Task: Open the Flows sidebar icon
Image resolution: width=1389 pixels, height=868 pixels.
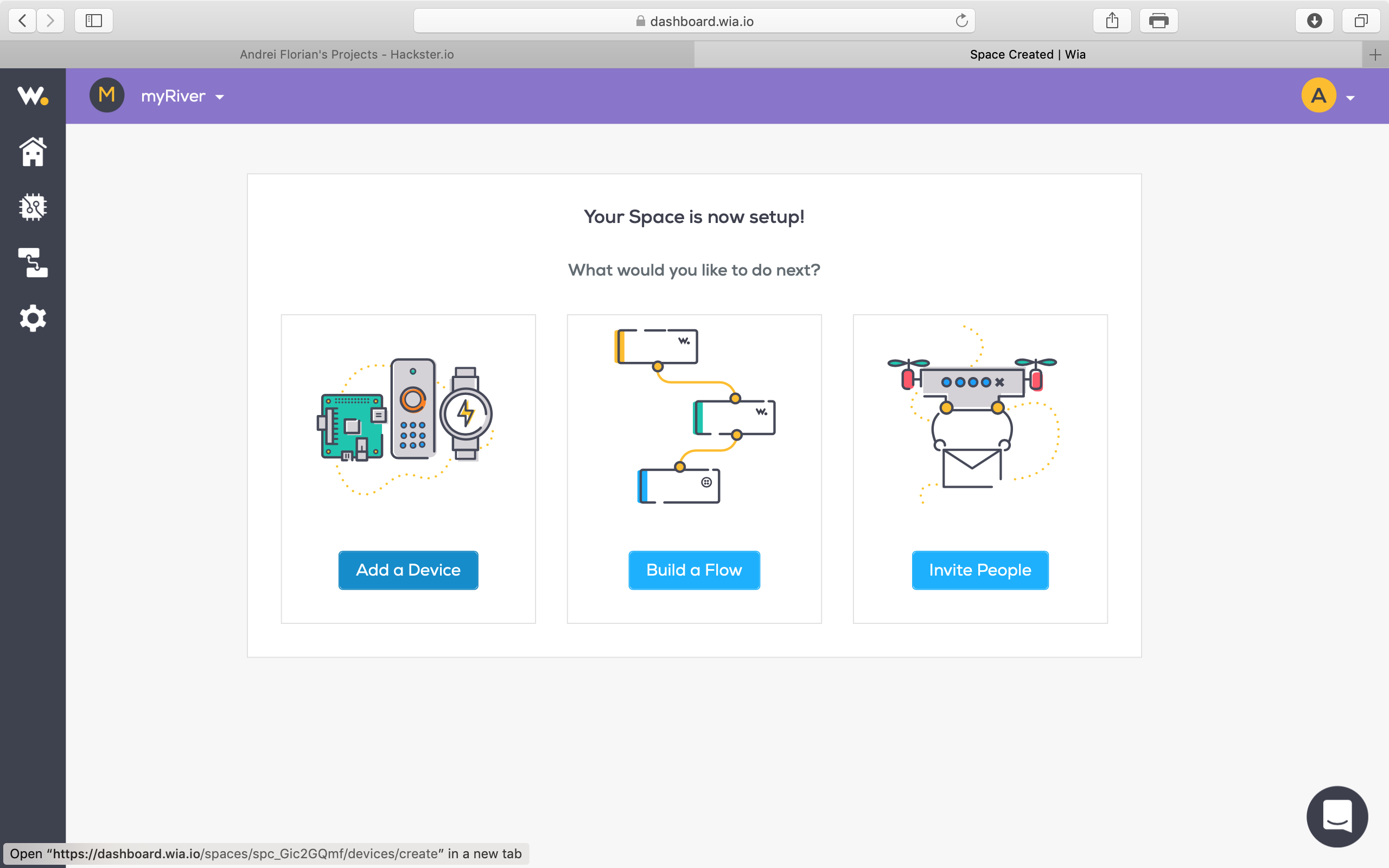Action: pyautogui.click(x=33, y=263)
